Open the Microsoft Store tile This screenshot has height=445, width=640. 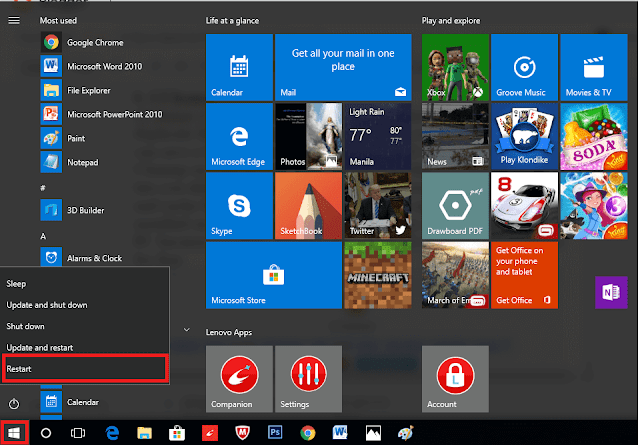click(274, 275)
